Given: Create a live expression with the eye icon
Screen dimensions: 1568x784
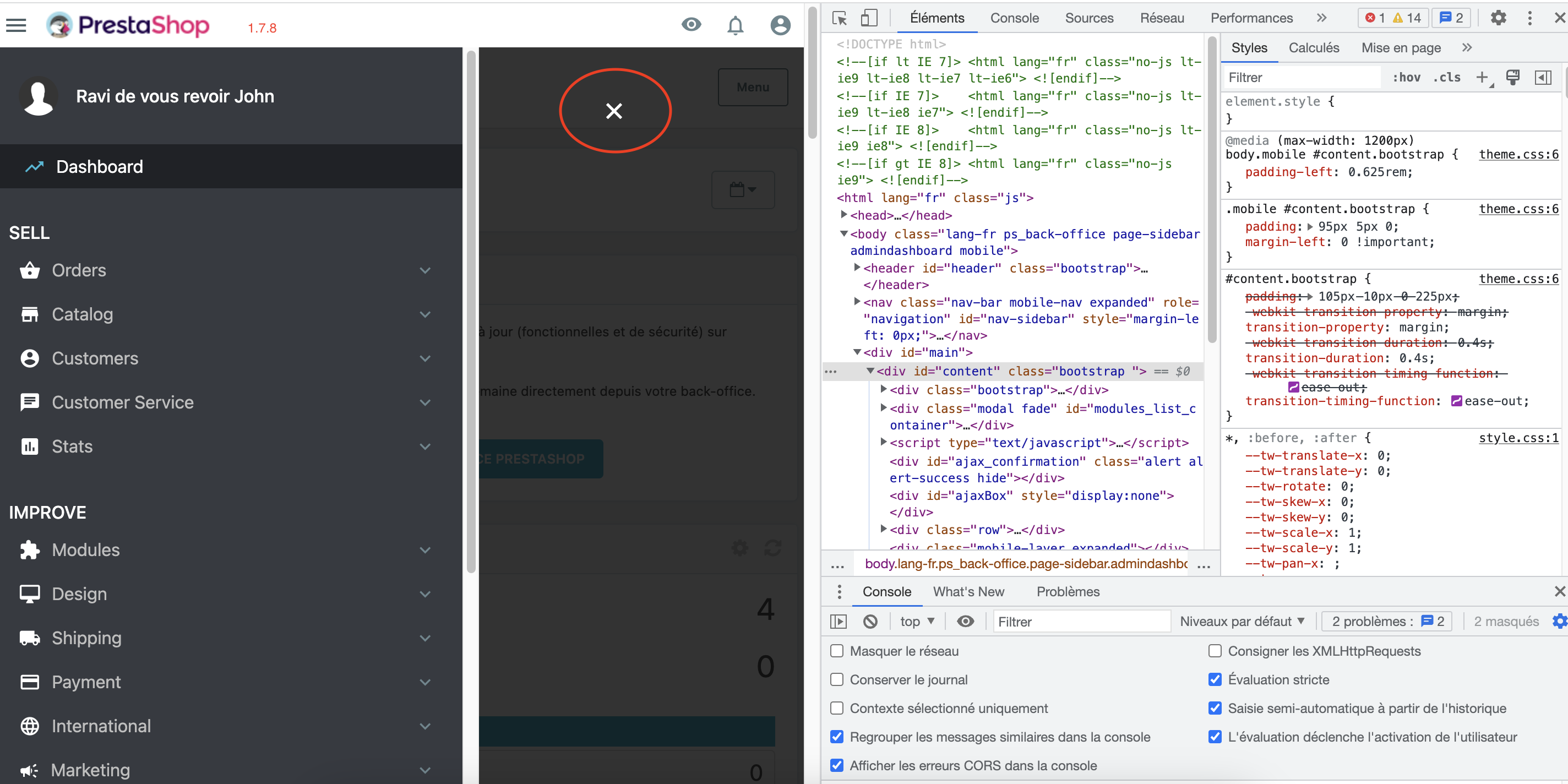Looking at the screenshot, I should (965, 621).
